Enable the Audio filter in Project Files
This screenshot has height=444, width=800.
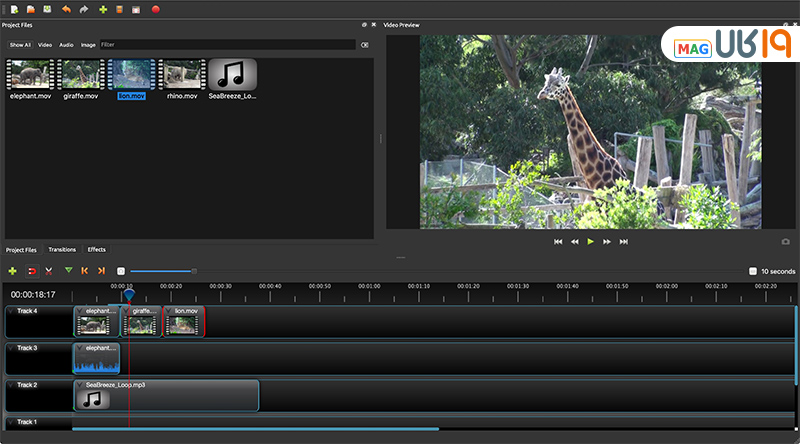66,45
